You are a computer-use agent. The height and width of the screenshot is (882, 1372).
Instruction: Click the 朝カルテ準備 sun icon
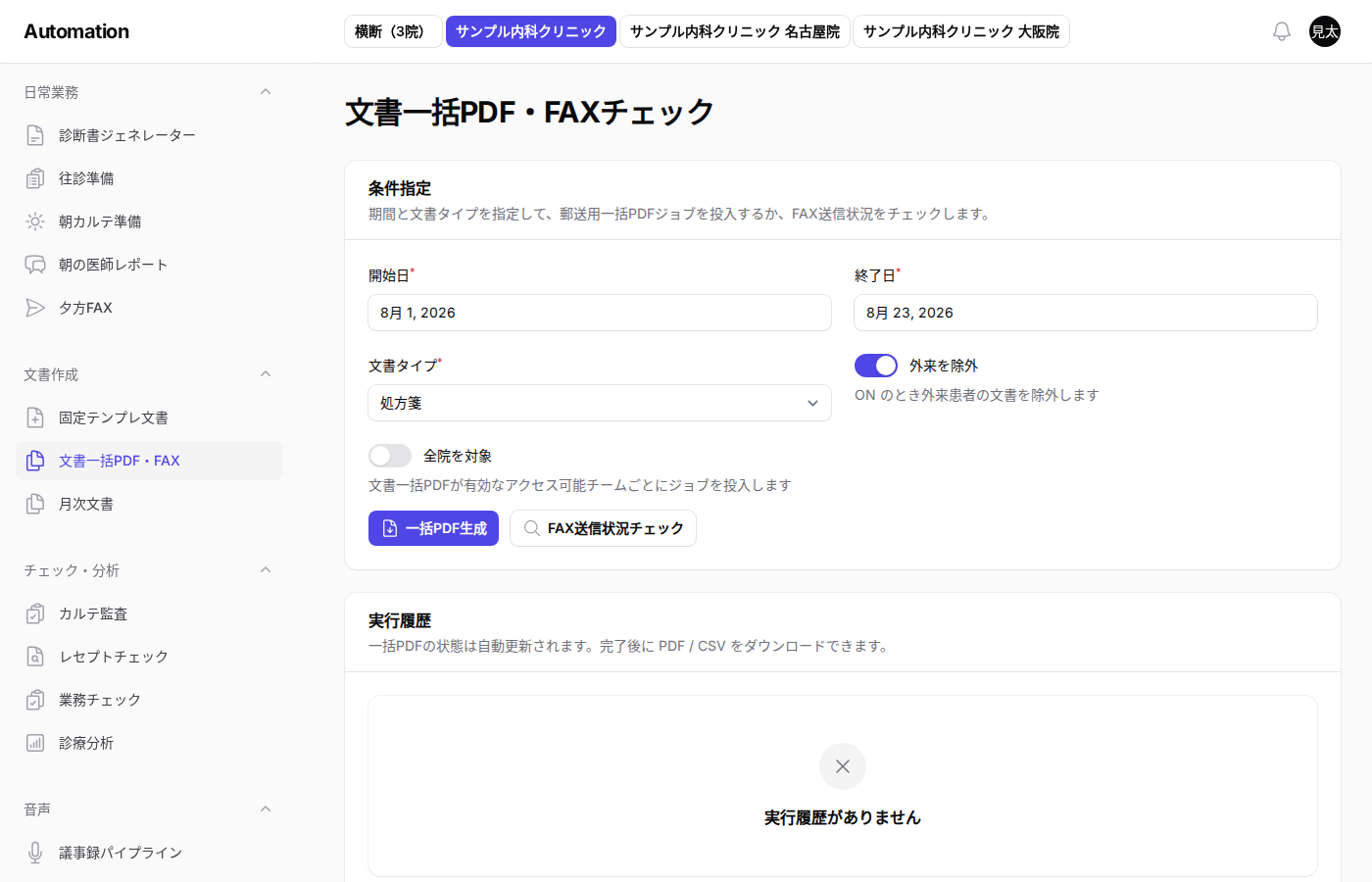35,221
